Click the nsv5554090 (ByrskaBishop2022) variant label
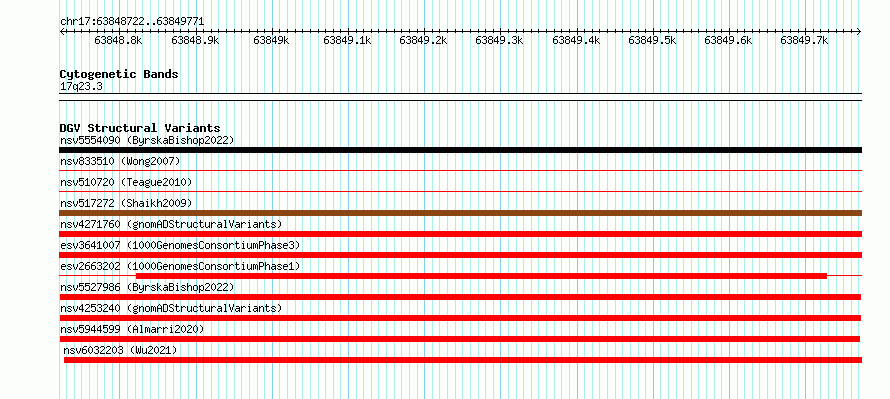Screen dimensions: 890x399 pos(147,140)
